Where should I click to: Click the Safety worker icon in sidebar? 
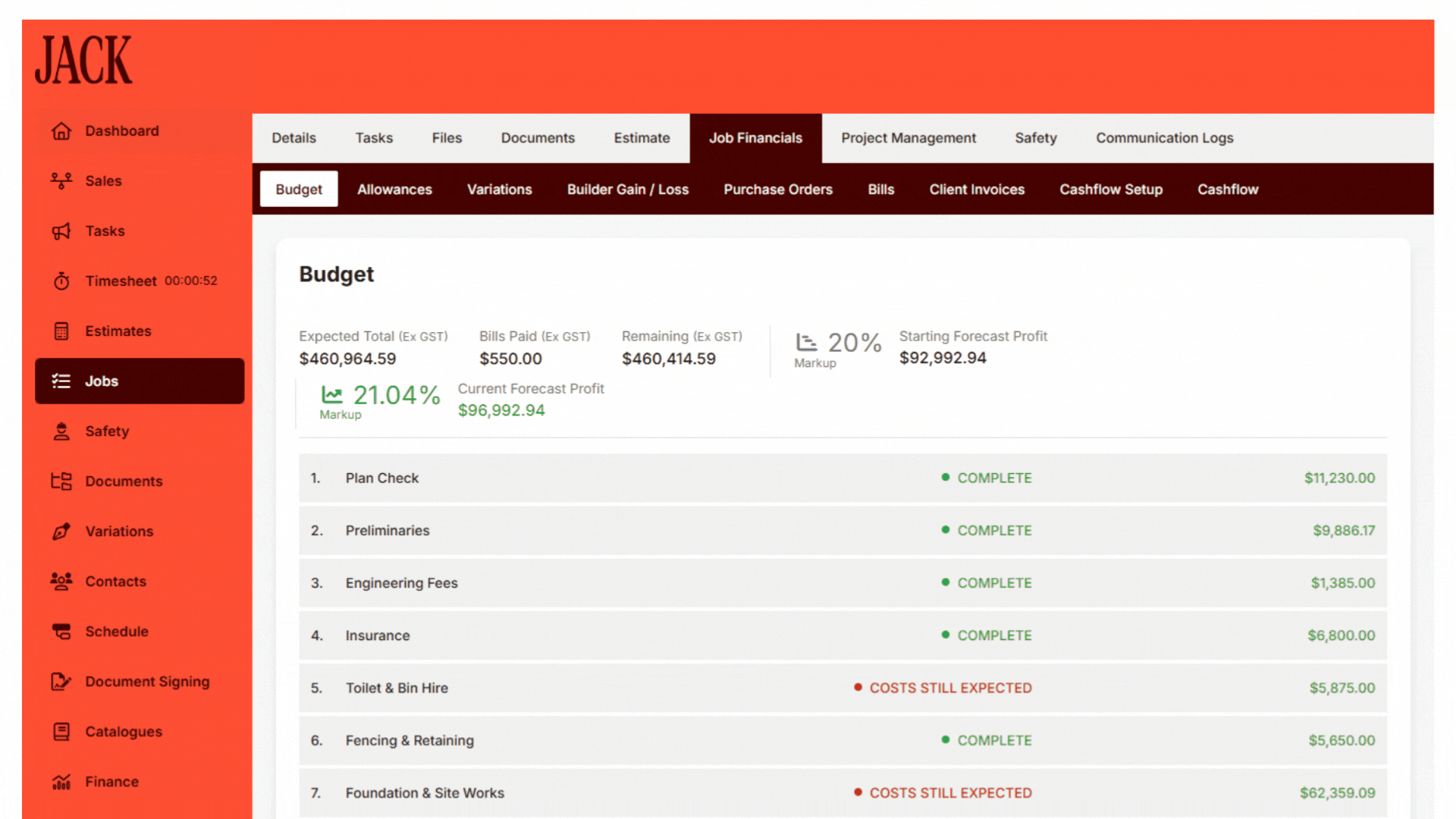click(61, 431)
